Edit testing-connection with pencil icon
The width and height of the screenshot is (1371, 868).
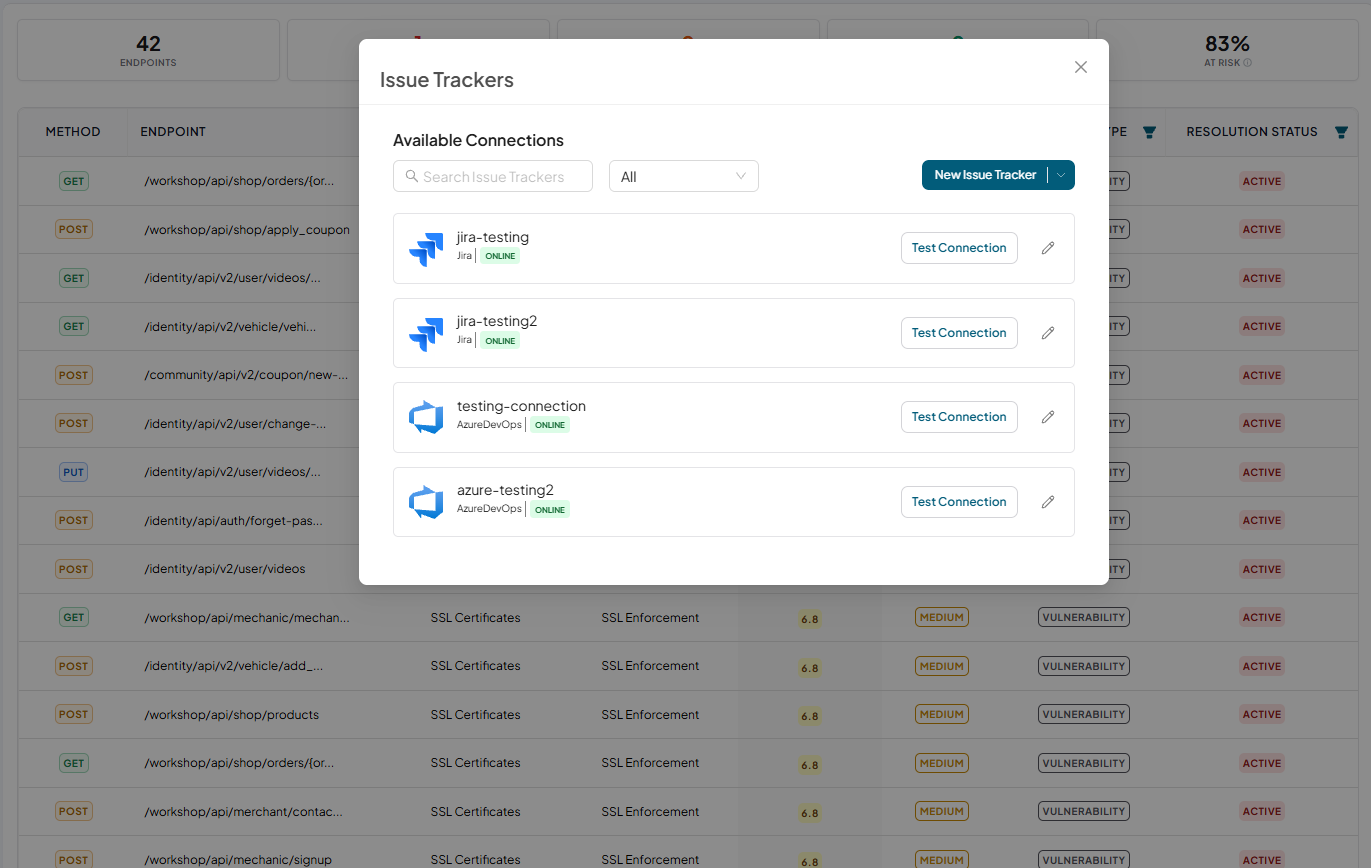[x=1048, y=417]
